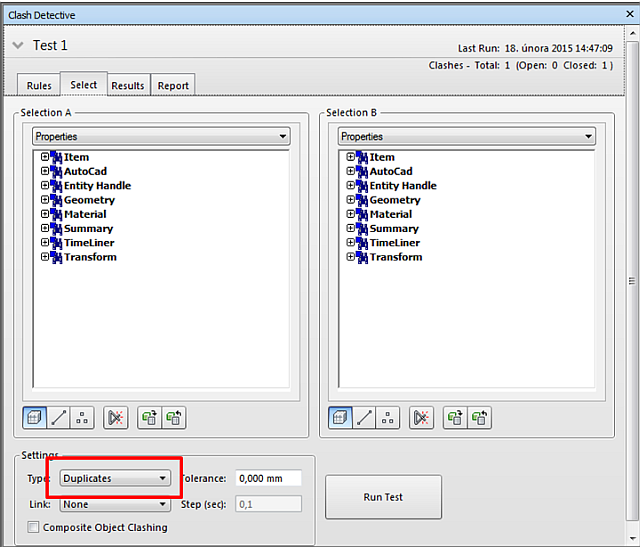Click the Run Test button
This screenshot has width=640, height=547.
point(383,497)
